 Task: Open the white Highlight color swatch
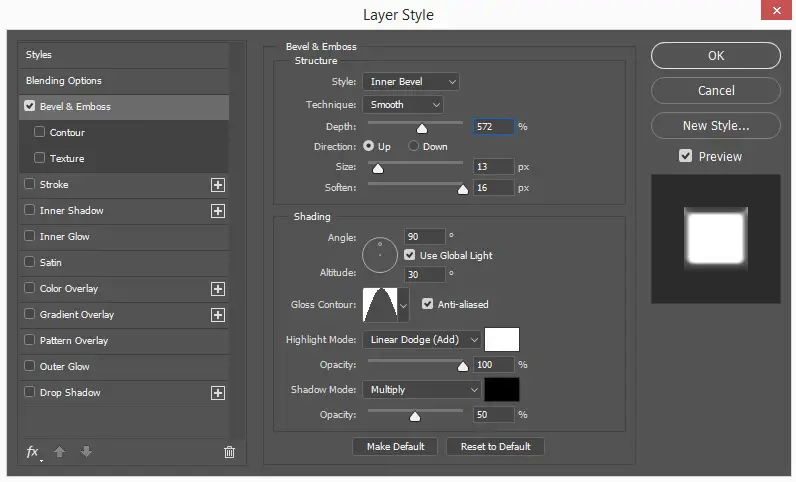point(502,339)
